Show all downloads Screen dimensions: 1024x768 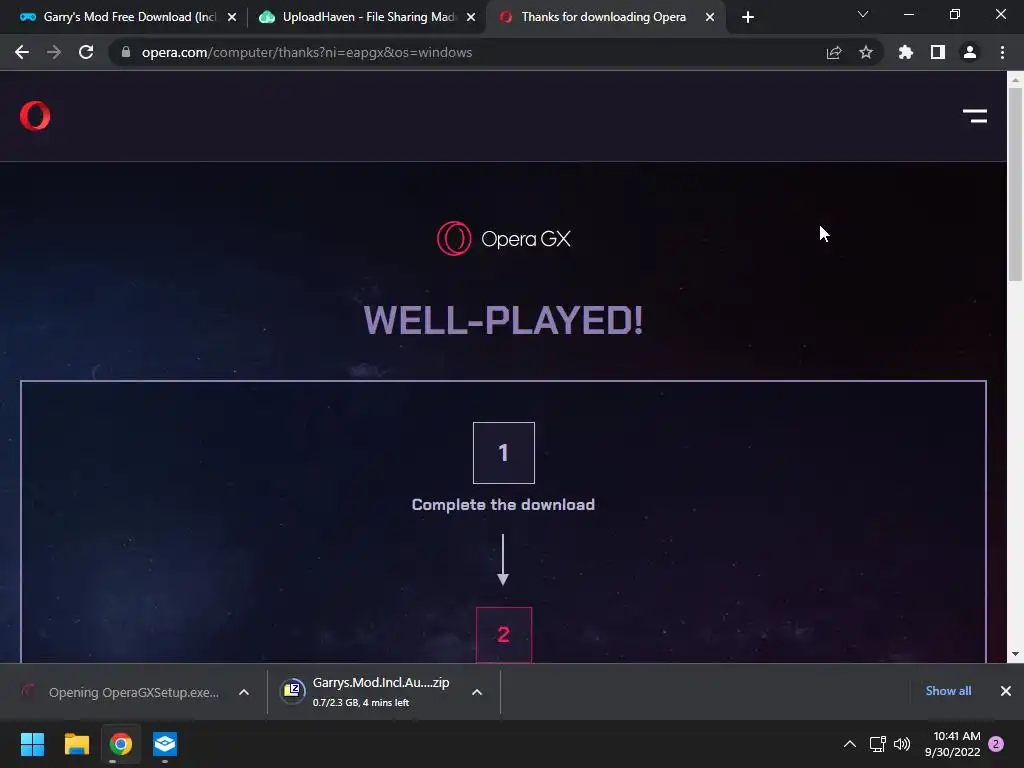pos(948,691)
